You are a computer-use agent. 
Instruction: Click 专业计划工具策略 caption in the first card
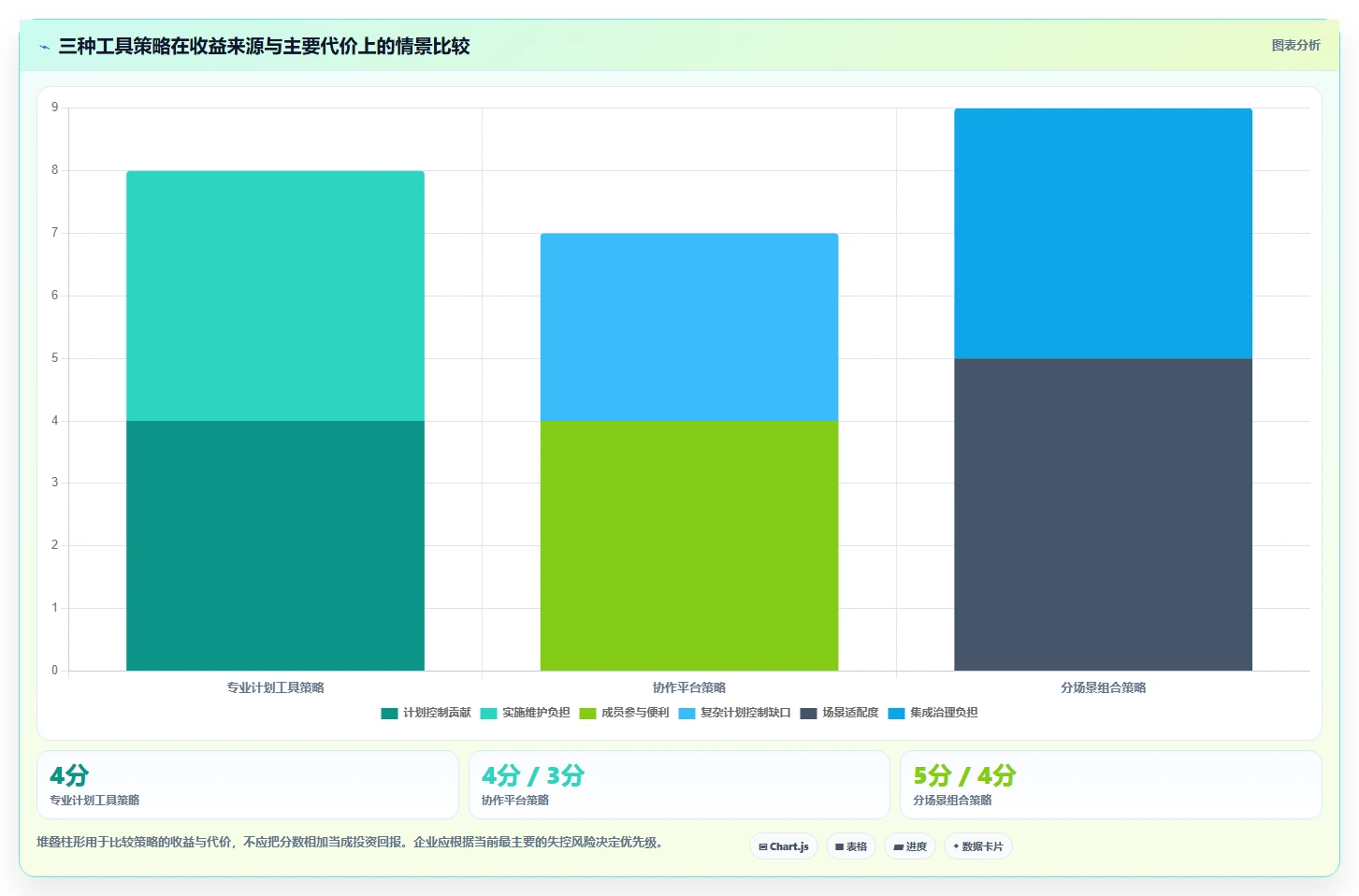pyautogui.click(x=94, y=801)
